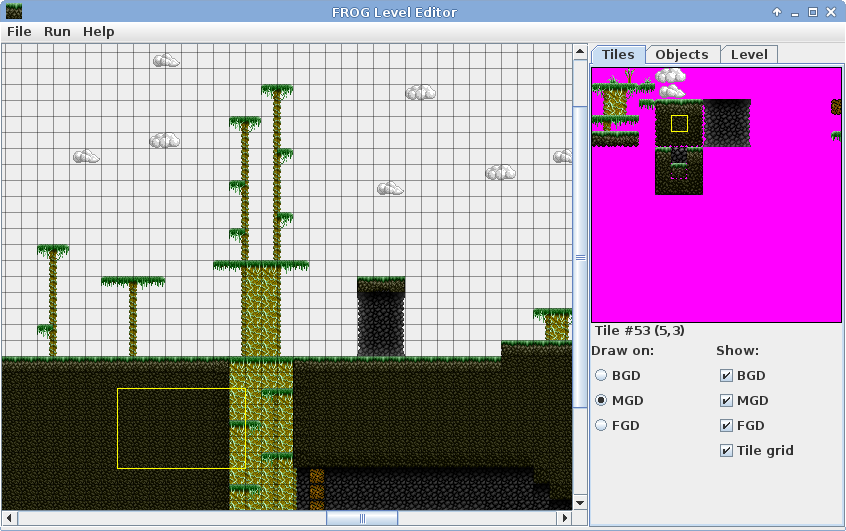The width and height of the screenshot is (846, 531).
Task: Click the 'Draw on:' label
Action: pos(622,351)
